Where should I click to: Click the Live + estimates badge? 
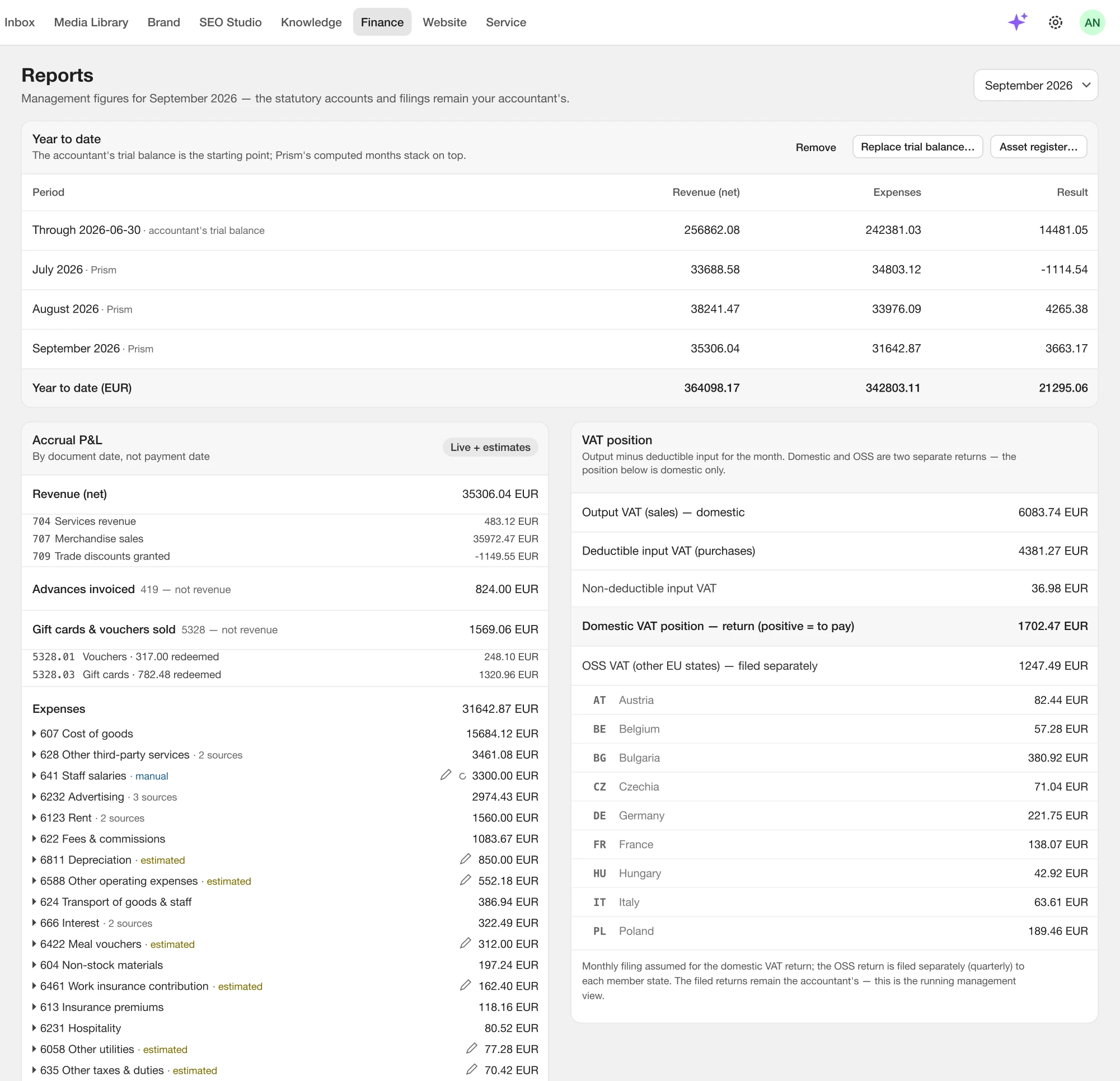point(490,448)
